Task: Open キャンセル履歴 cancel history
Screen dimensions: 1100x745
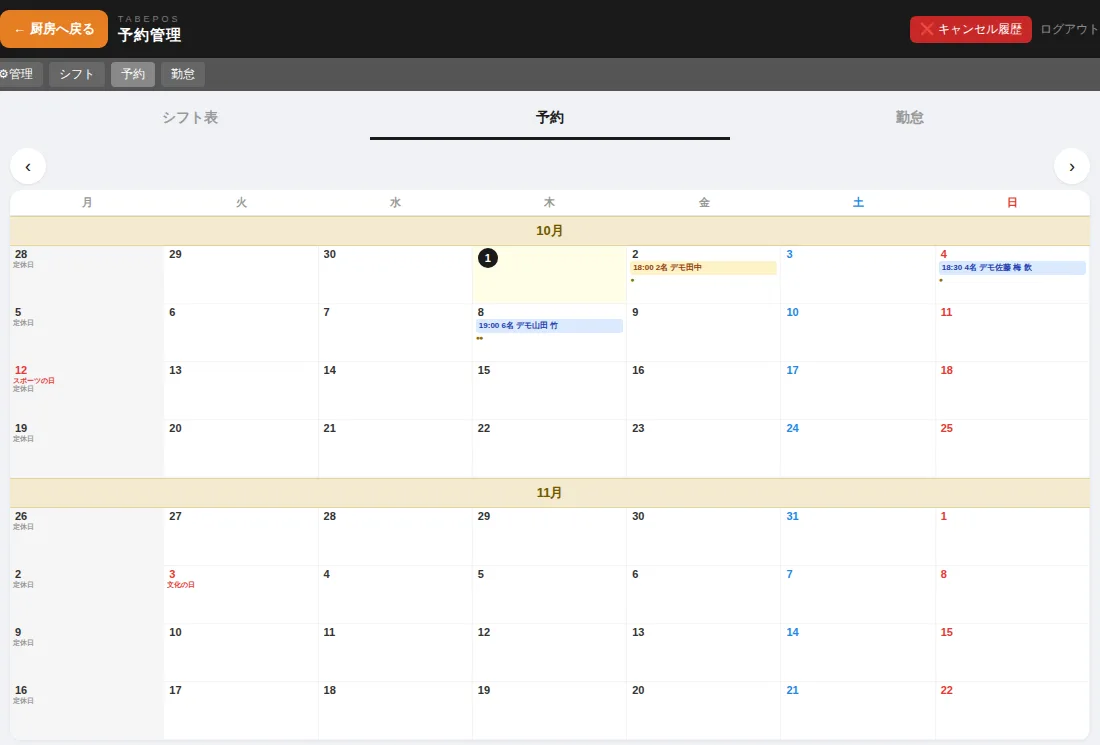Action: (x=970, y=29)
